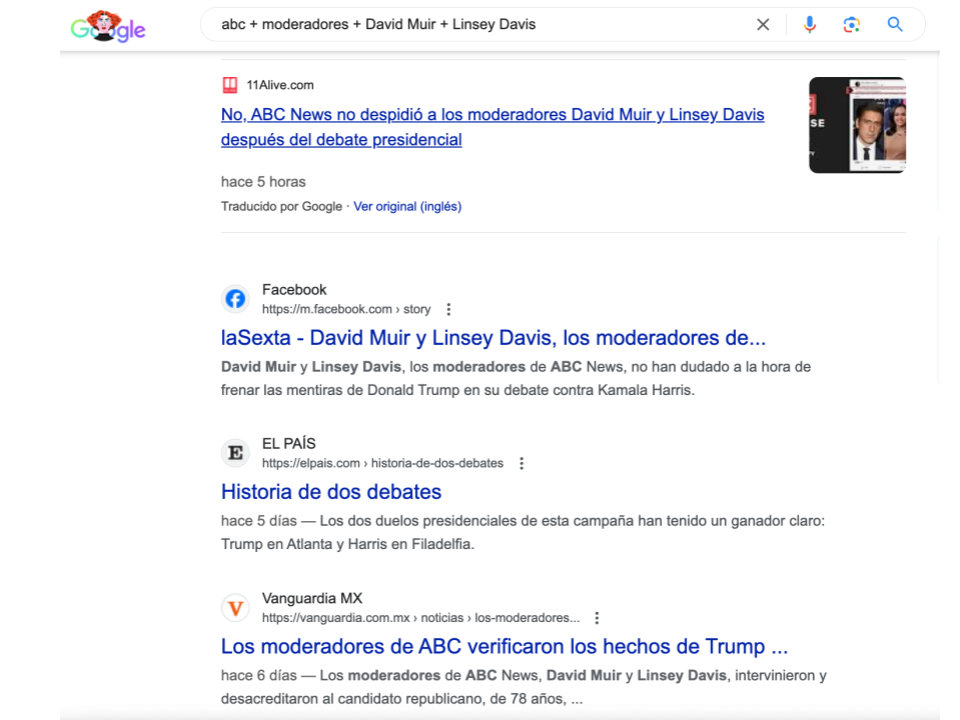
Task: Open the 'Historia de dos debates' link
Action: [x=331, y=492]
